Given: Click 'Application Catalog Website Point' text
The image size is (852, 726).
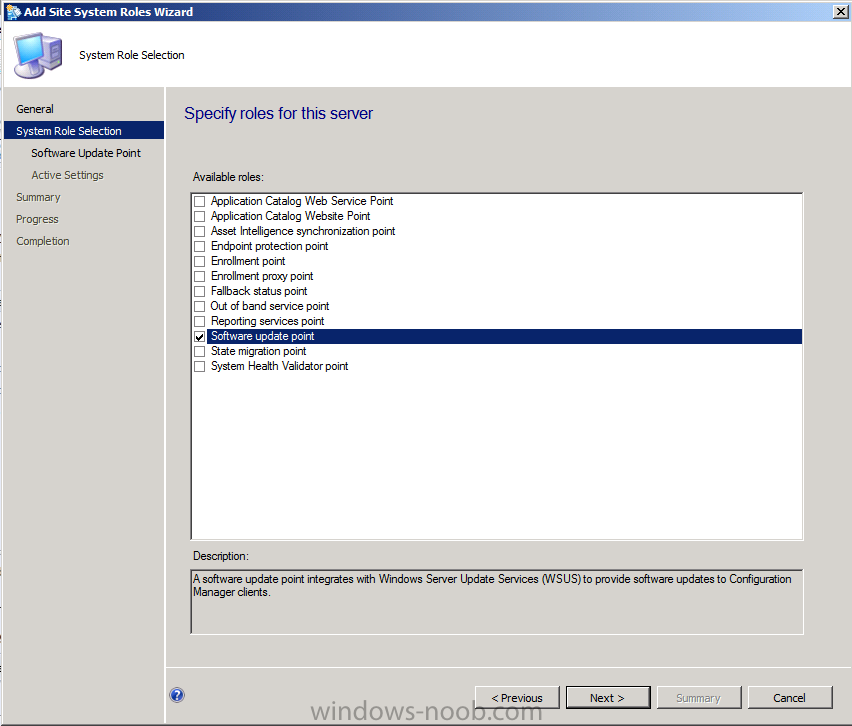Looking at the screenshot, I should [x=290, y=216].
